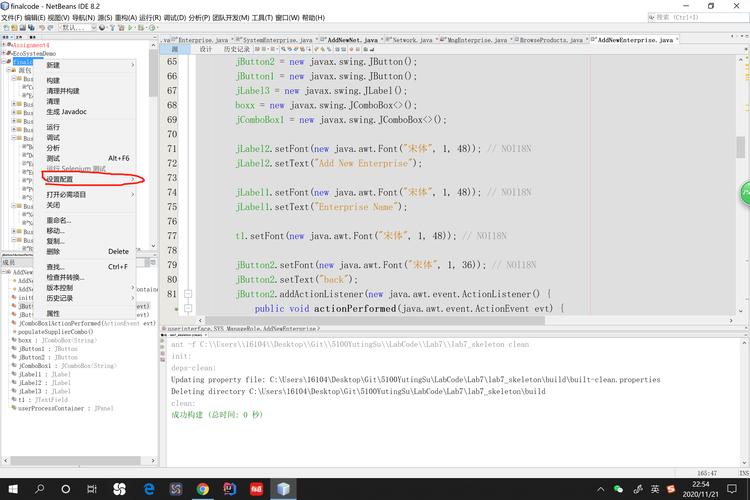Click the 历史记录 history view button

237,49
